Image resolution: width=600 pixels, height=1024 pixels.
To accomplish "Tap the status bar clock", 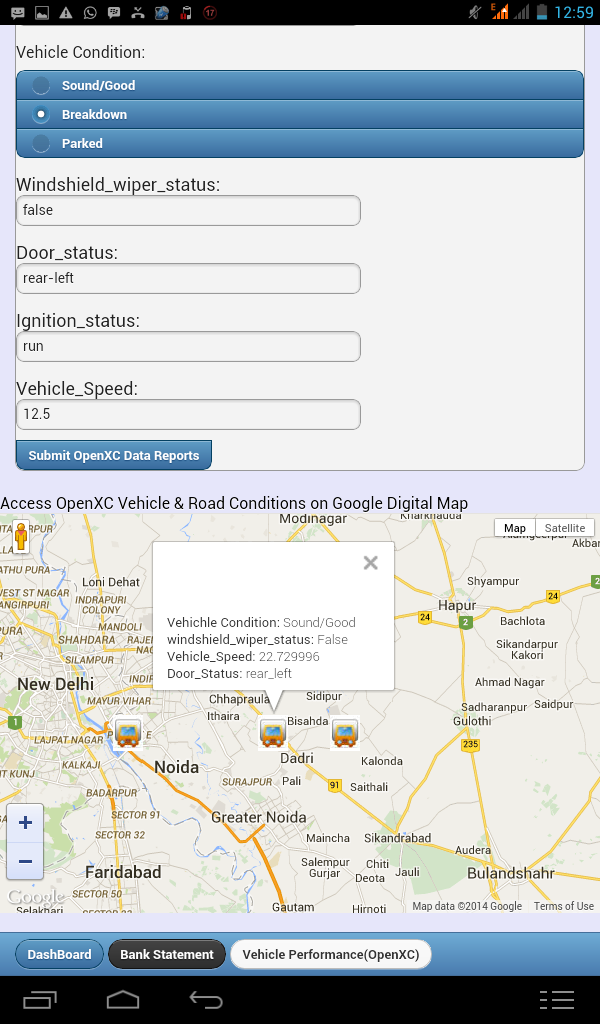I will point(574,12).
